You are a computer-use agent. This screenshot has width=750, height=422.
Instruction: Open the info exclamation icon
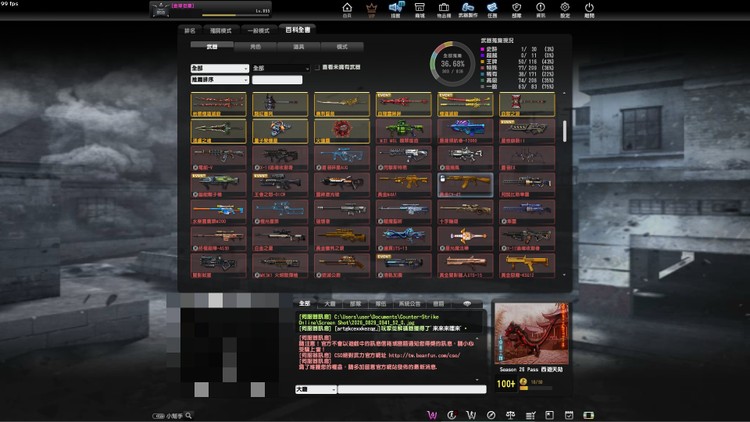point(540,7)
